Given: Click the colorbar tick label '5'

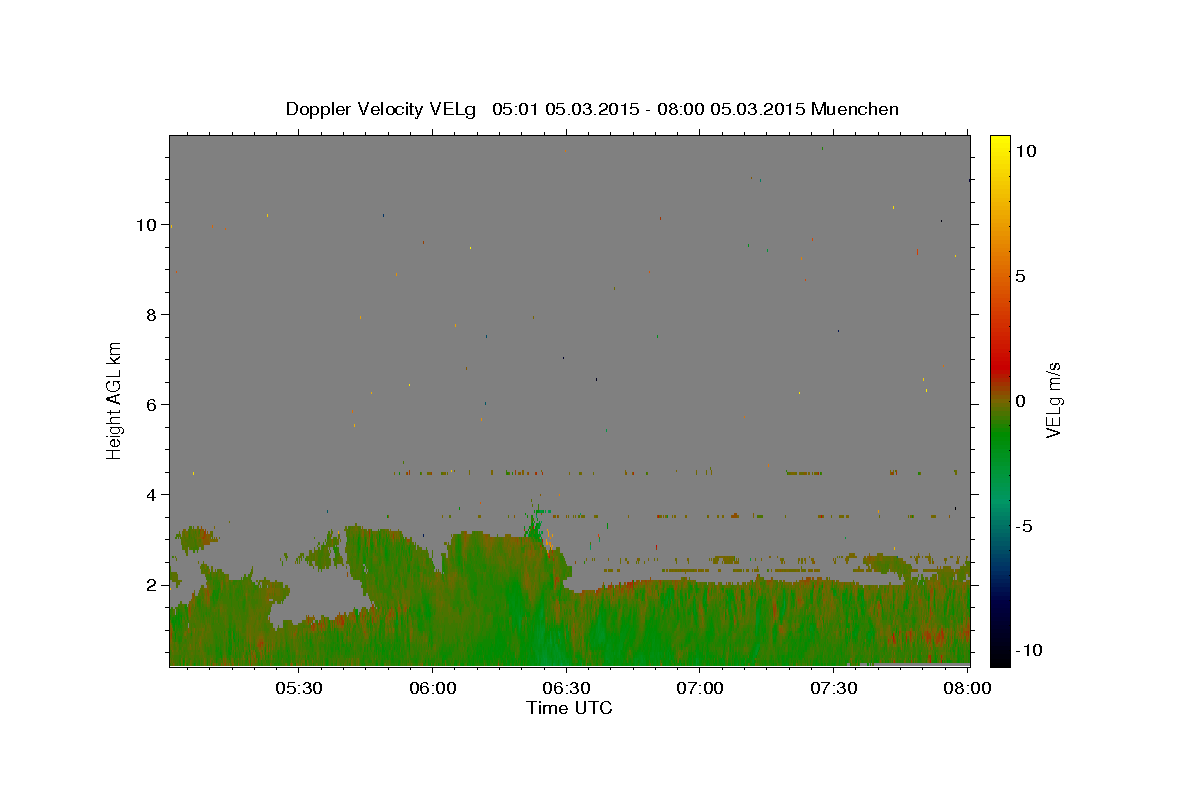Looking at the screenshot, I should tap(1021, 276).
